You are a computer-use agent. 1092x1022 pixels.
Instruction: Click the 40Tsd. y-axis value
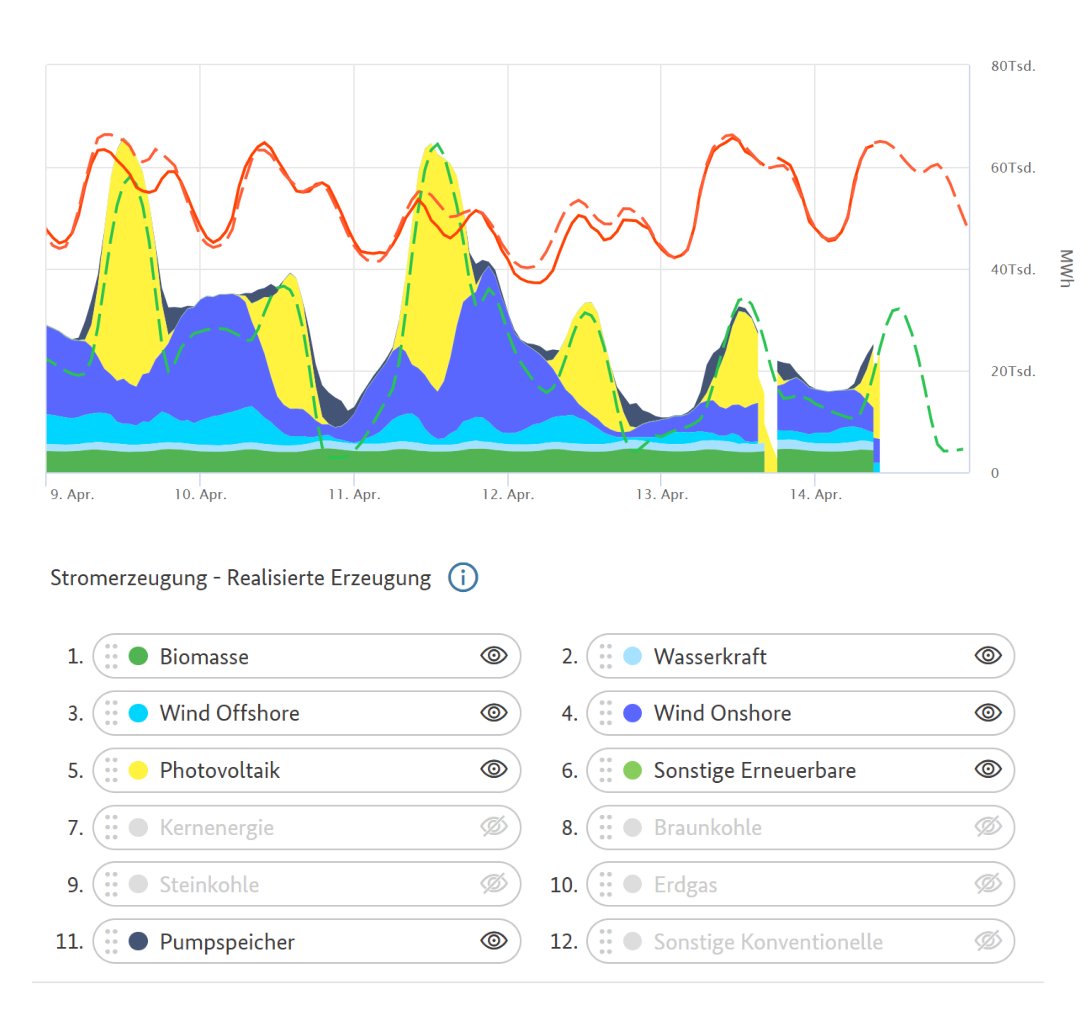1013,270
